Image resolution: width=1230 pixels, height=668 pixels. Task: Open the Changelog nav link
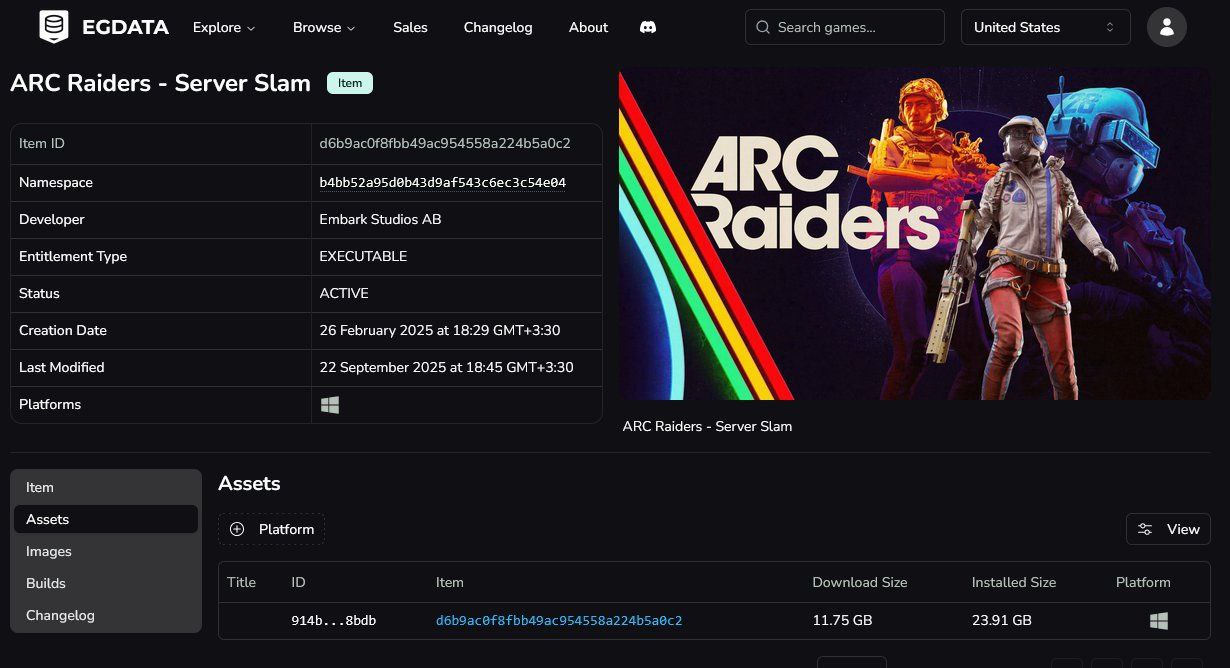click(498, 27)
